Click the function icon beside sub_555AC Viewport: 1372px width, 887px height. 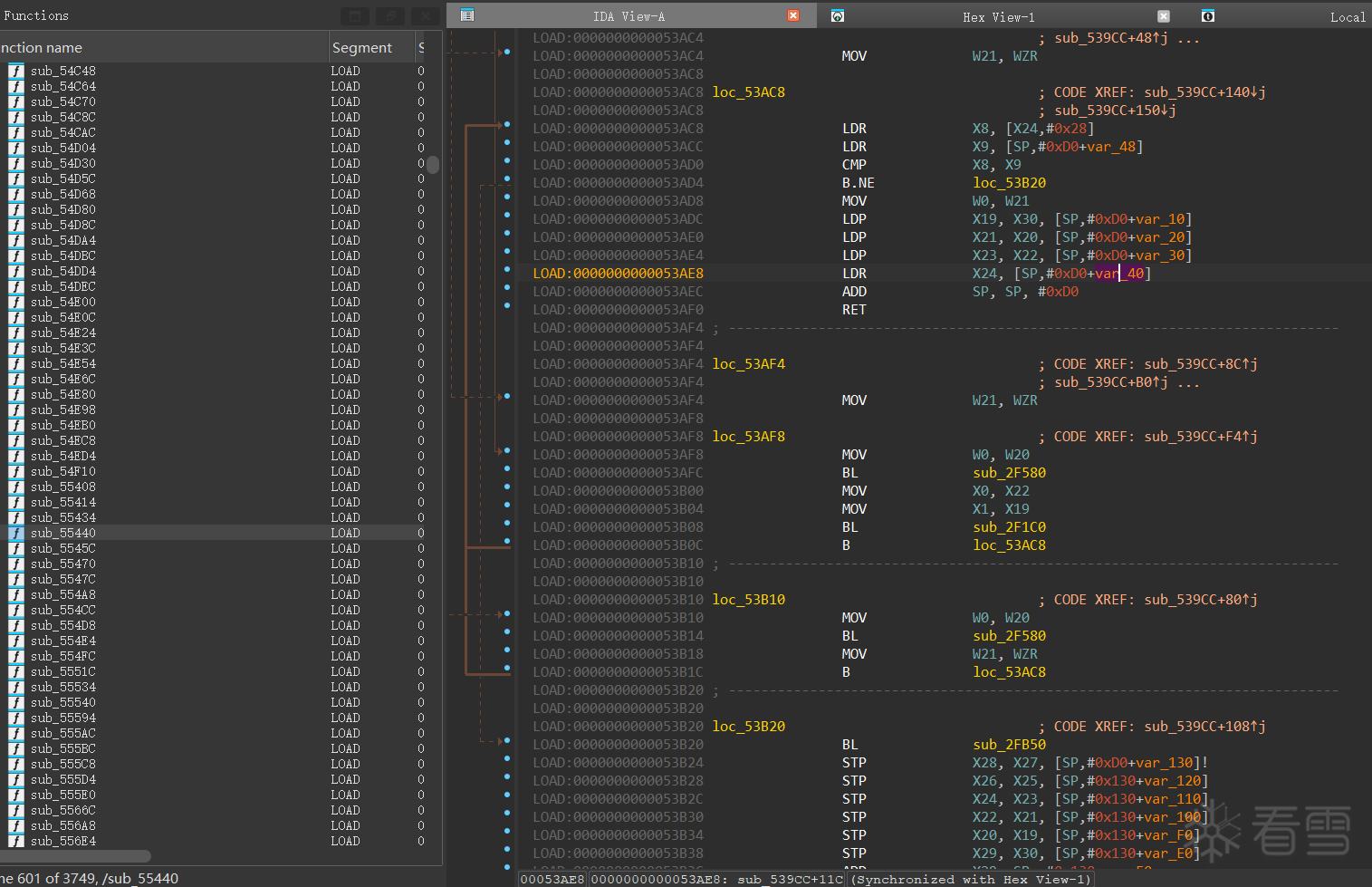16,733
